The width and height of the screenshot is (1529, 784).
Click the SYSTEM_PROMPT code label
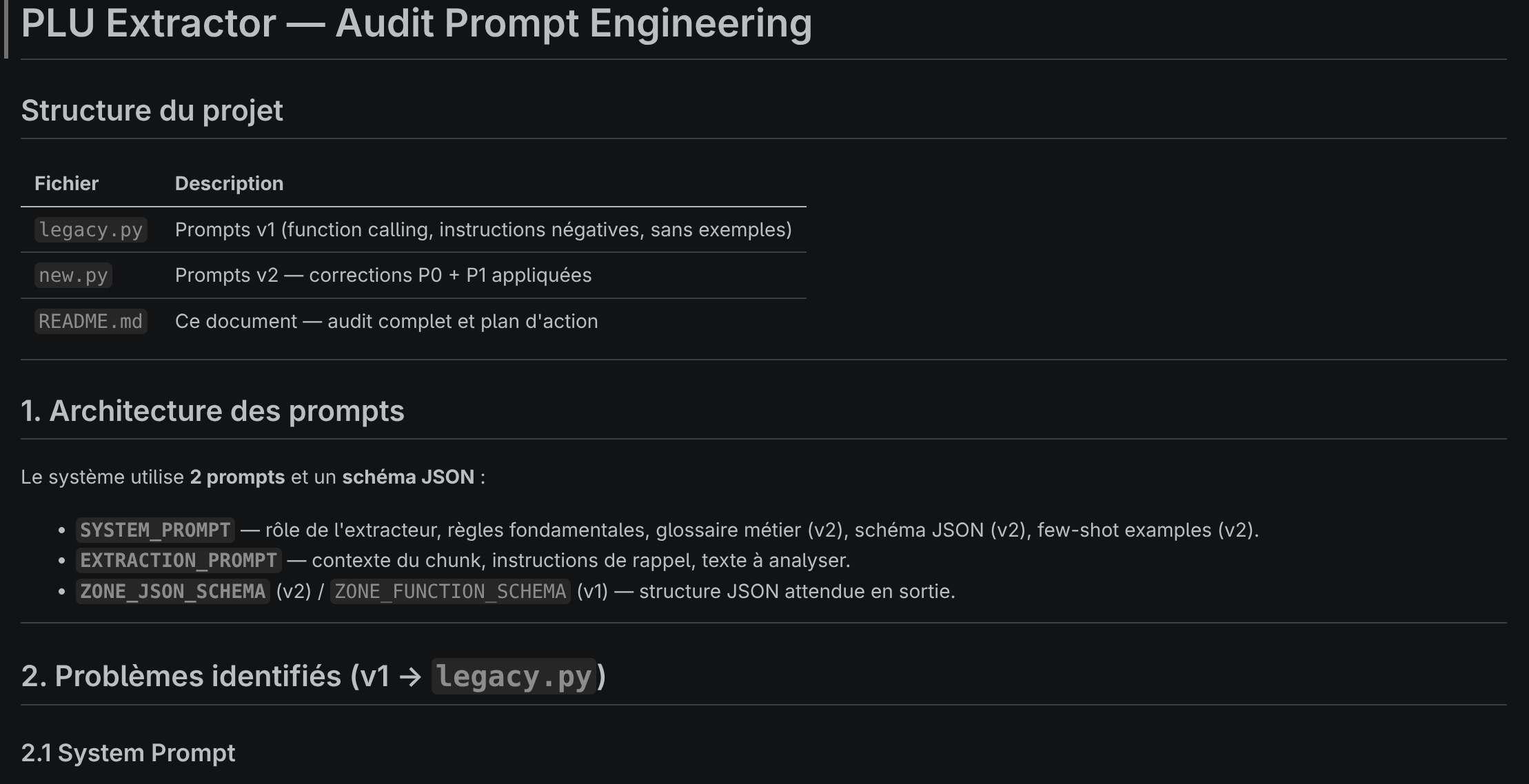[155, 530]
